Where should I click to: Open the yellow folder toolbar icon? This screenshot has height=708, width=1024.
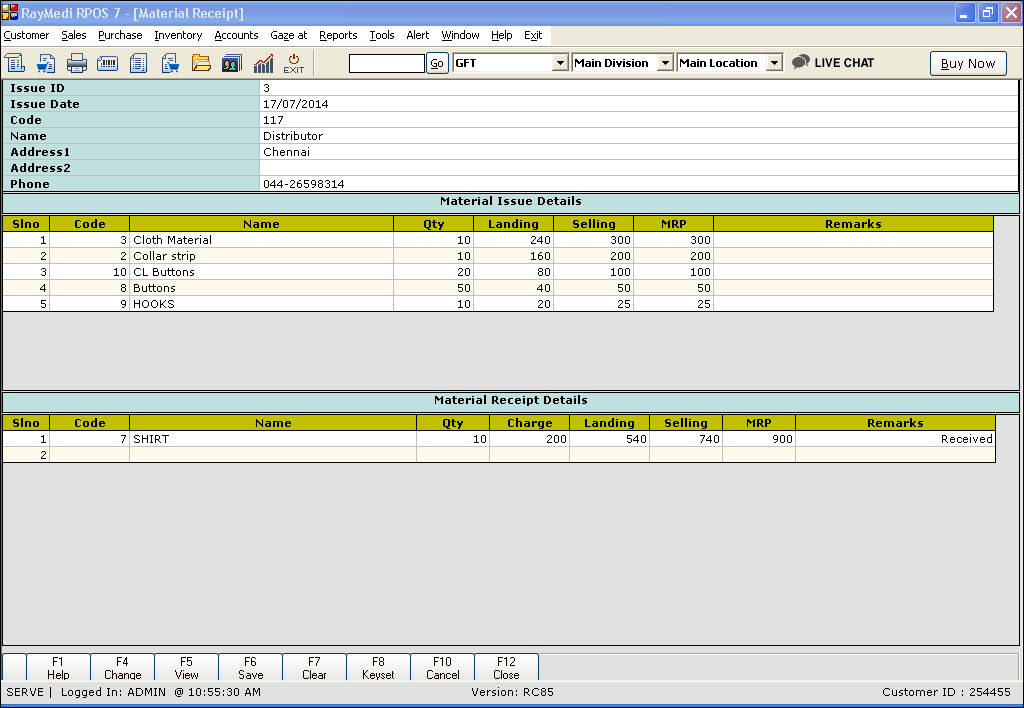pos(201,64)
